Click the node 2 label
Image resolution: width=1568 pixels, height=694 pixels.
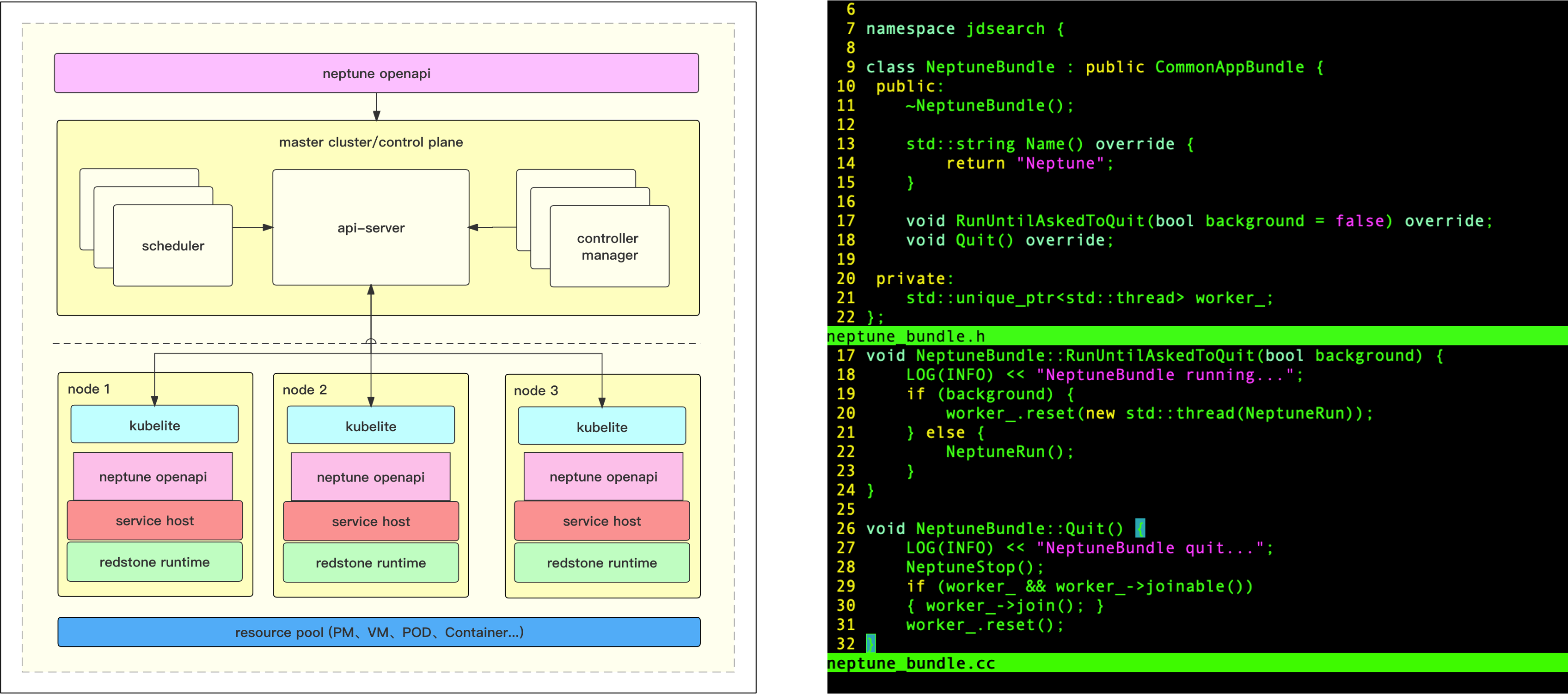pos(304,390)
